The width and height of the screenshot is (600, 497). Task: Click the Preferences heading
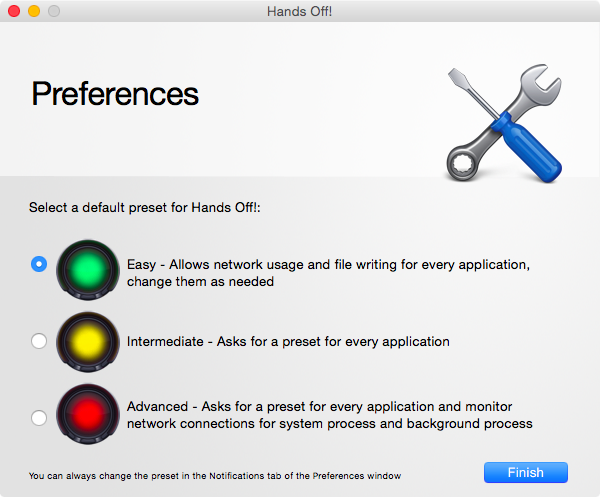point(115,94)
